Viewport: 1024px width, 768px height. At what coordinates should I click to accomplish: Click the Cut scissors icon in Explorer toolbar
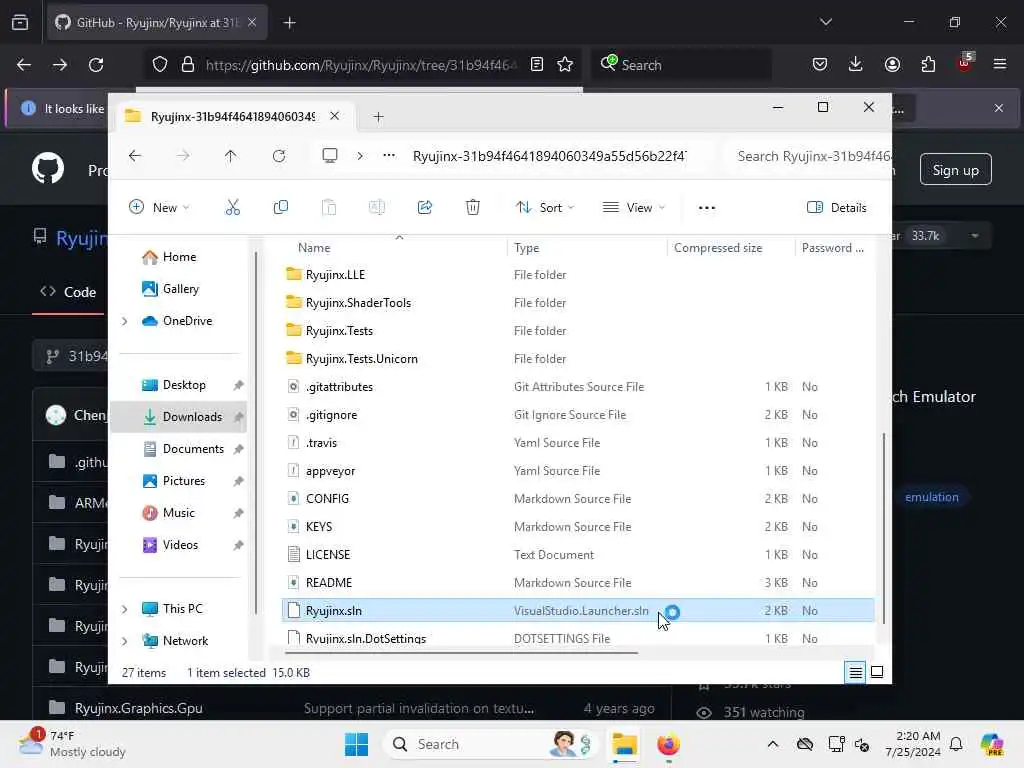click(232, 208)
